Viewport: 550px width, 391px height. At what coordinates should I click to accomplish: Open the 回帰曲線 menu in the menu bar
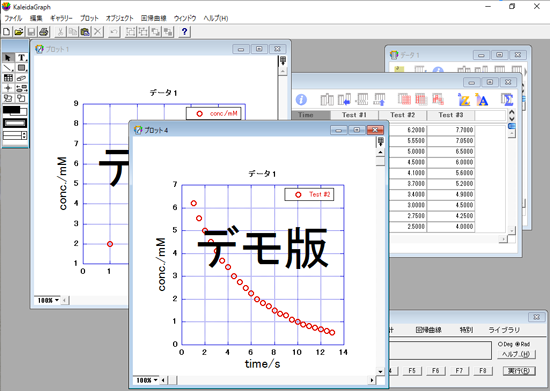click(x=153, y=18)
